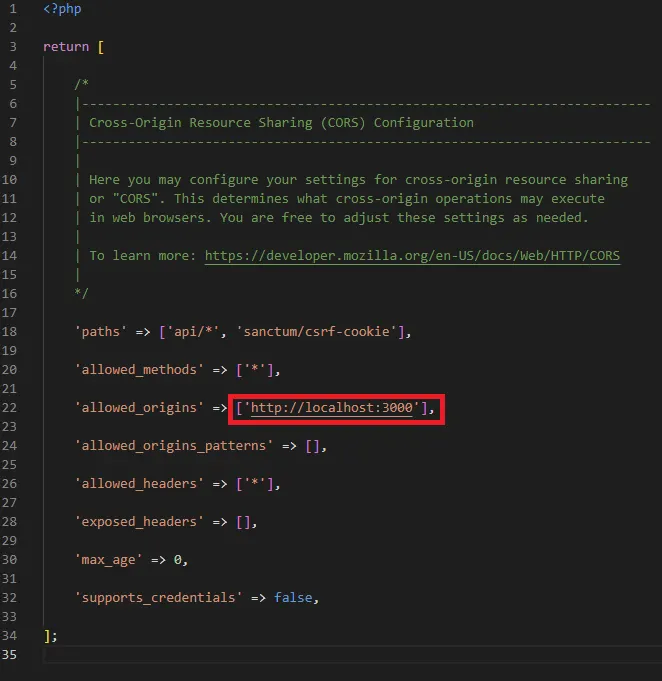Click the 'http://localhost:3000' origin URL string
The width and height of the screenshot is (662, 681).
tap(331, 407)
